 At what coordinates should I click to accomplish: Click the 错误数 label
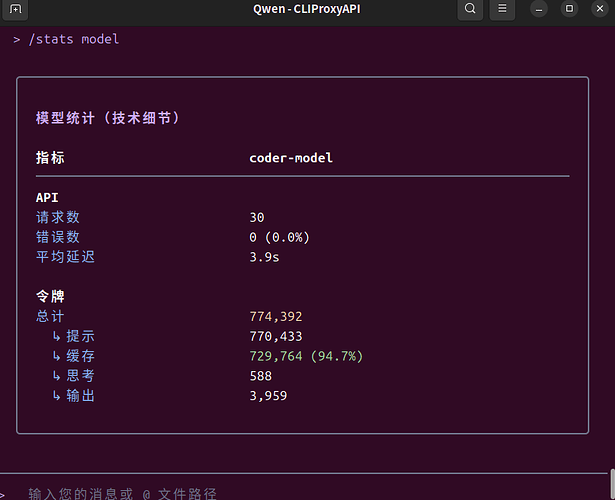point(58,237)
